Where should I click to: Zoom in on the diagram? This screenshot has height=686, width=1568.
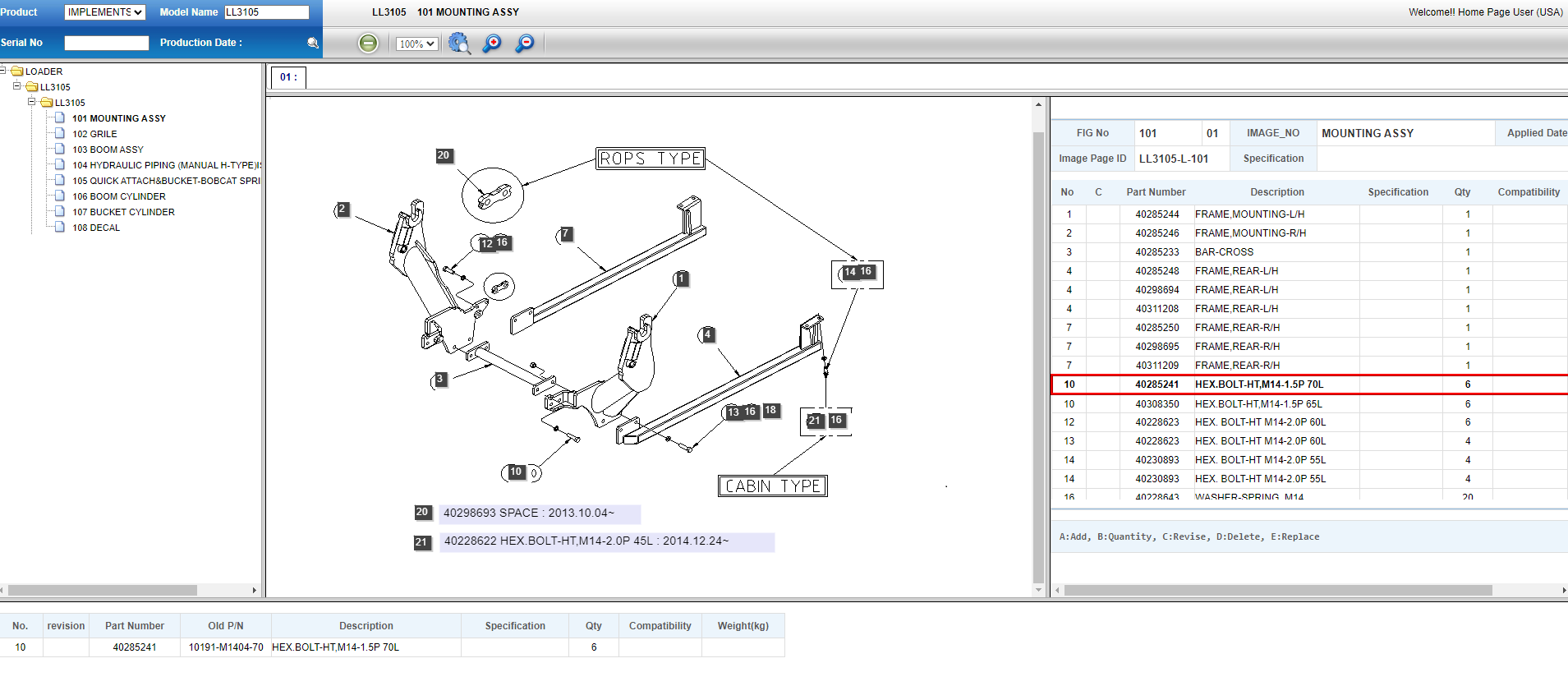tap(492, 44)
